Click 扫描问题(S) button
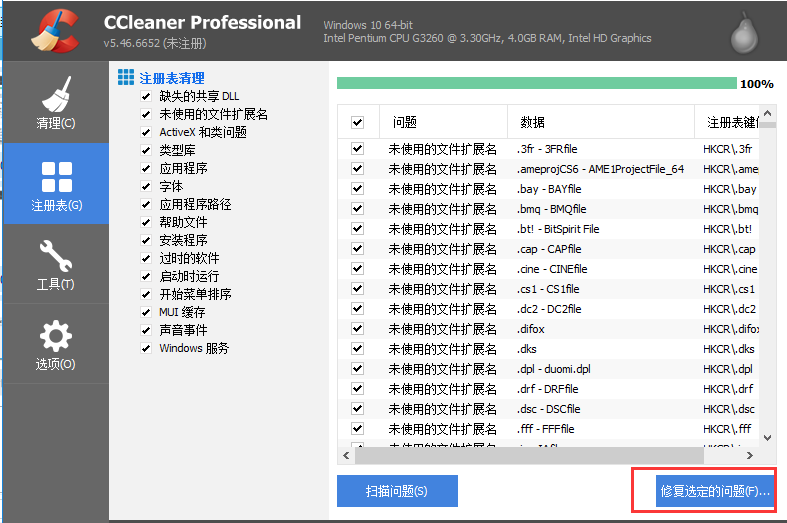The height and width of the screenshot is (523, 787). coord(397,491)
